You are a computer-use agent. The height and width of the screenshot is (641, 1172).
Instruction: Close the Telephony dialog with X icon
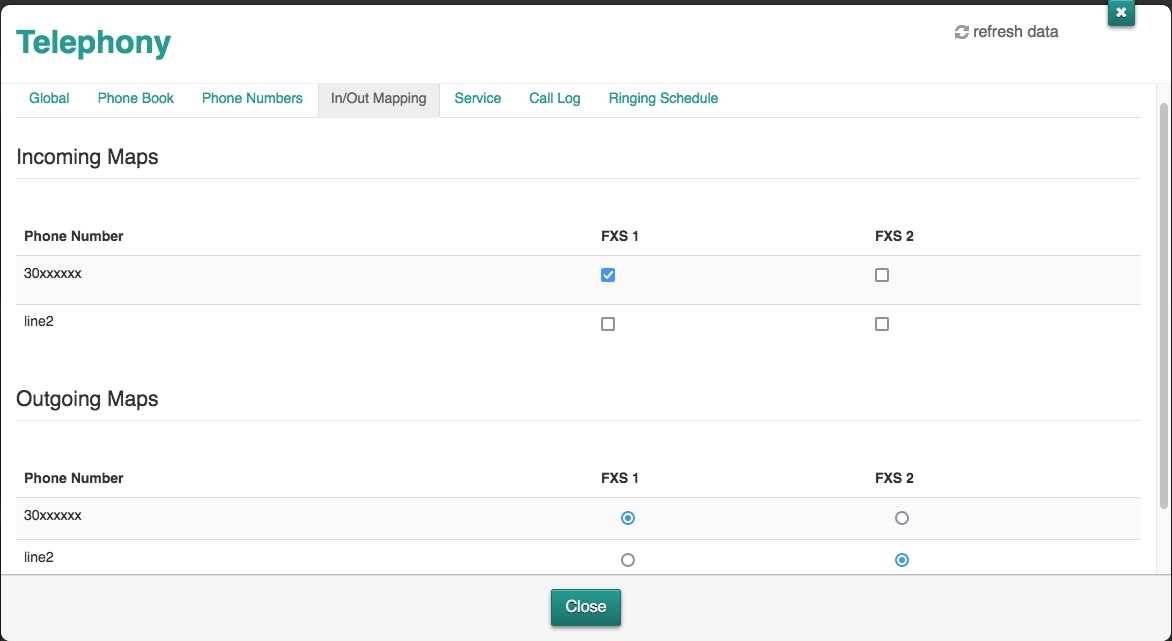pos(1121,13)
